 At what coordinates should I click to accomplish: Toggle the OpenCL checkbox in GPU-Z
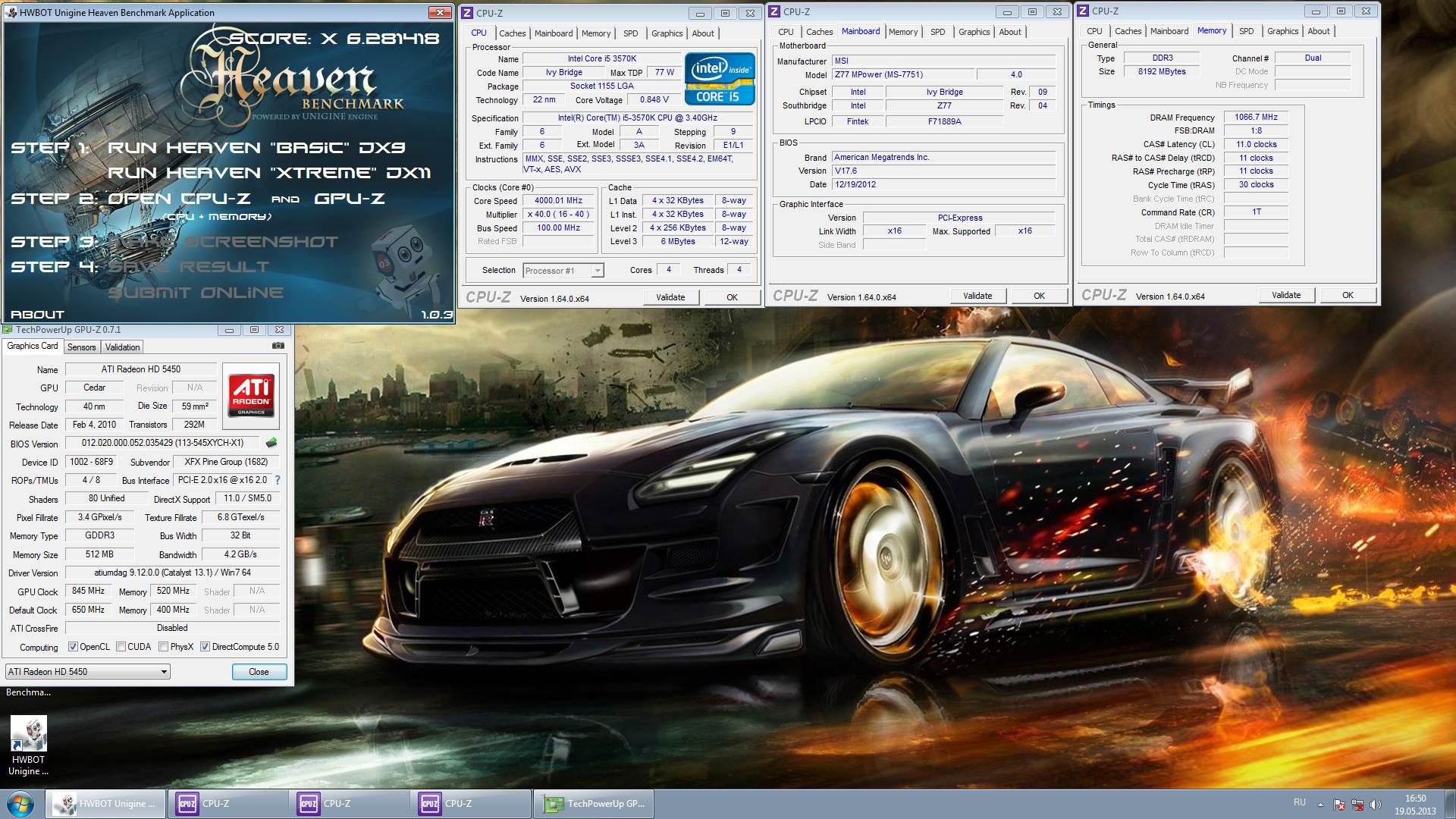pos(73,647)
